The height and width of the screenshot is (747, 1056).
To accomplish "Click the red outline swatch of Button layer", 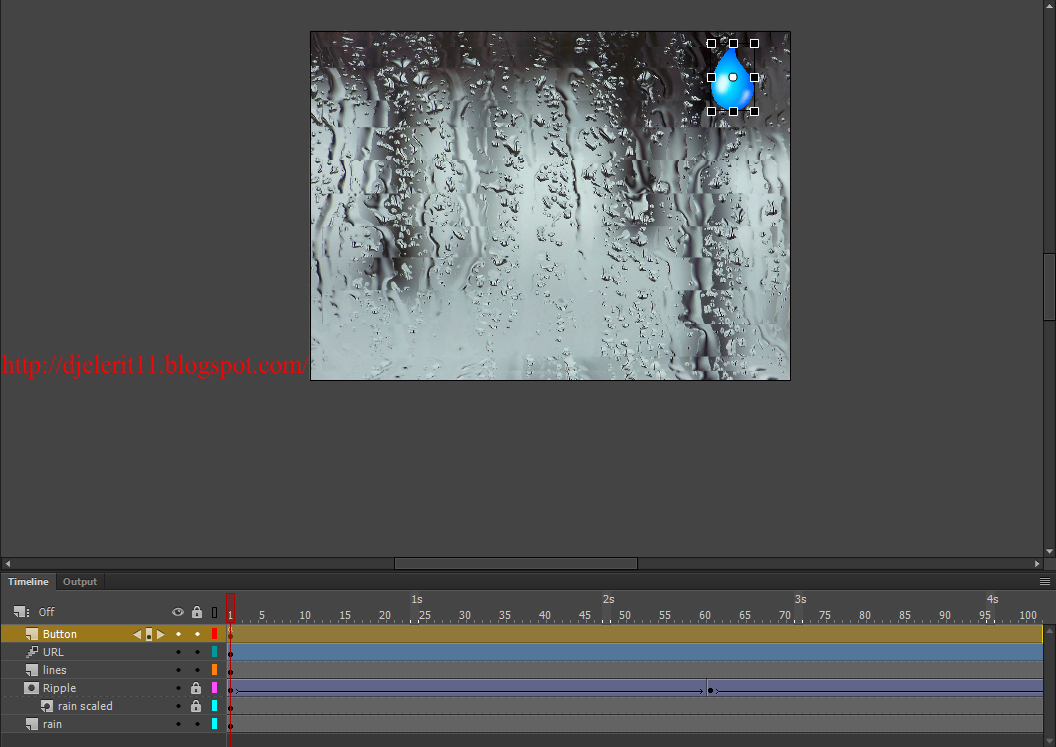I will pos(214,634).
